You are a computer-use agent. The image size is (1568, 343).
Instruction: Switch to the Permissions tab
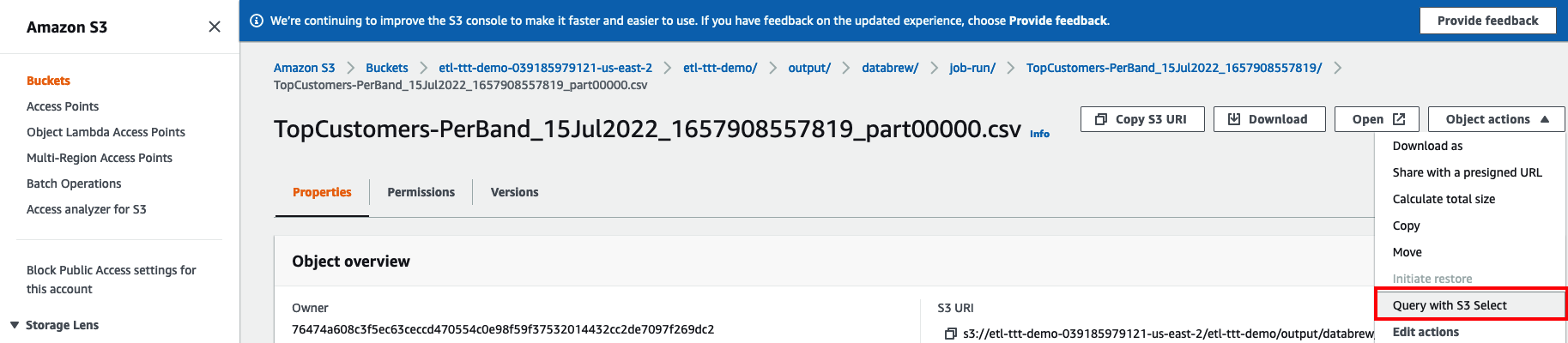[421, 192]
